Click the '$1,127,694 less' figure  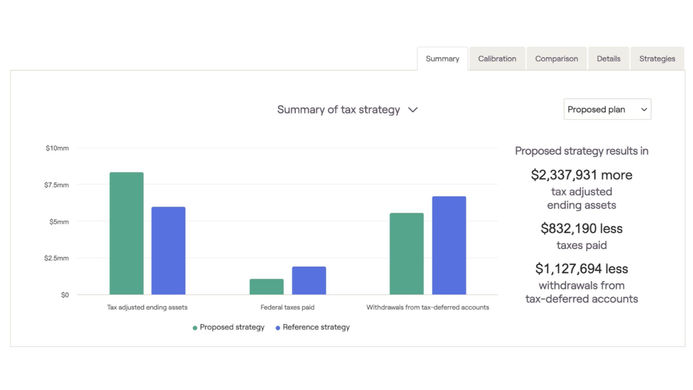click(582, 269)
